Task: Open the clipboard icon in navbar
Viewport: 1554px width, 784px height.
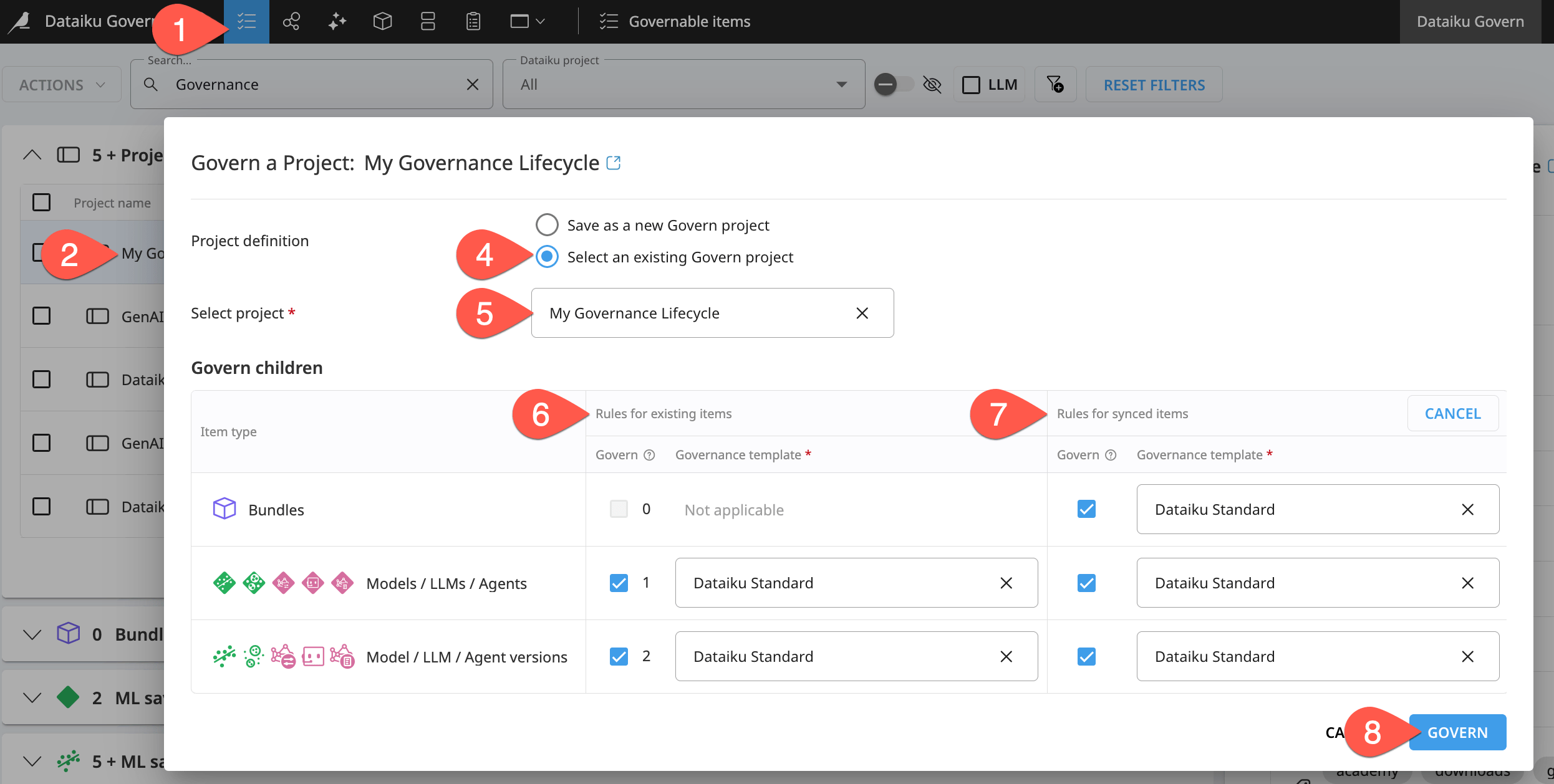Action: pyautogui.click(x=473, y=22)
